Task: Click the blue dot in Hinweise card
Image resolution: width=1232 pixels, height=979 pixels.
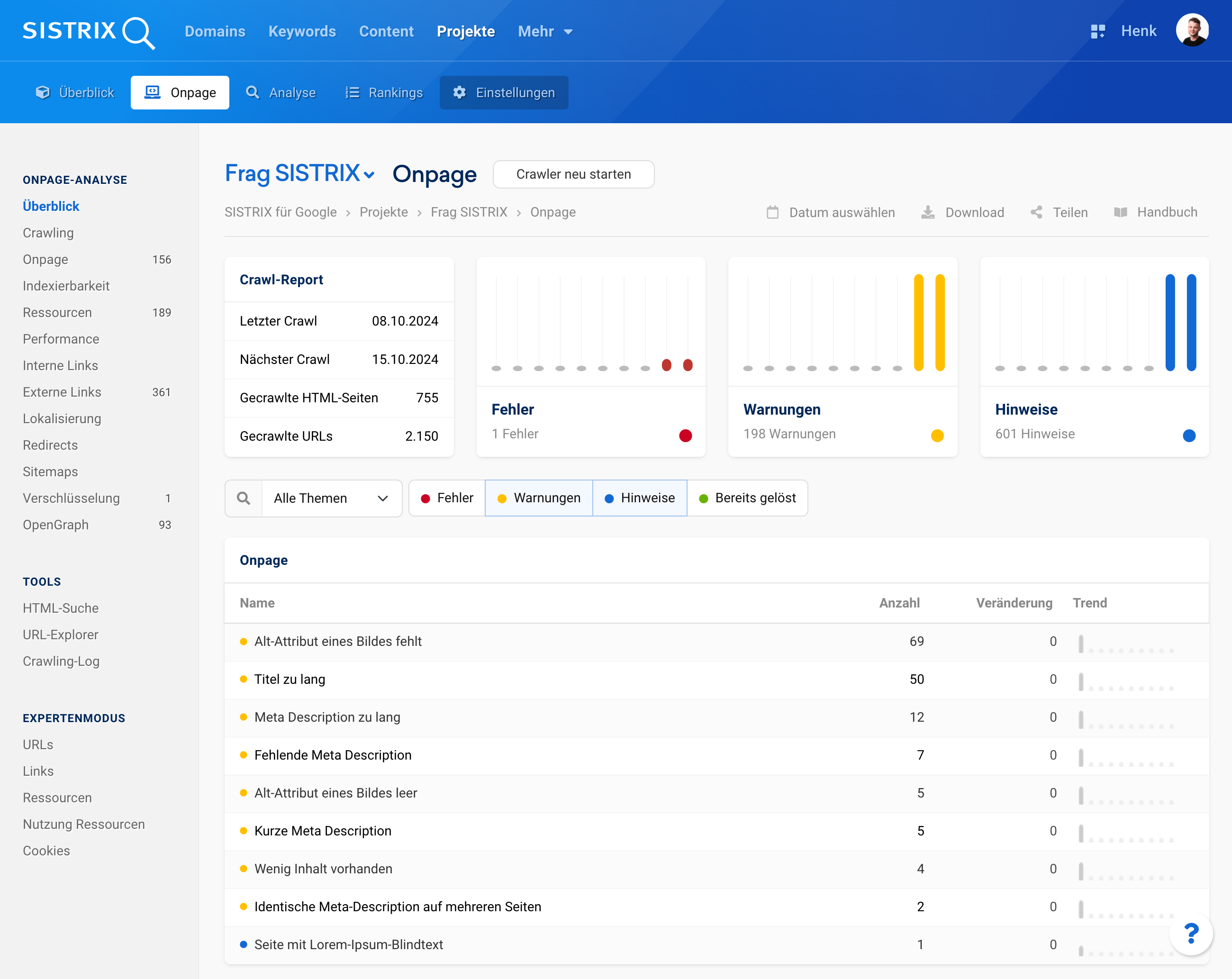Action: tap(1189, 436)
